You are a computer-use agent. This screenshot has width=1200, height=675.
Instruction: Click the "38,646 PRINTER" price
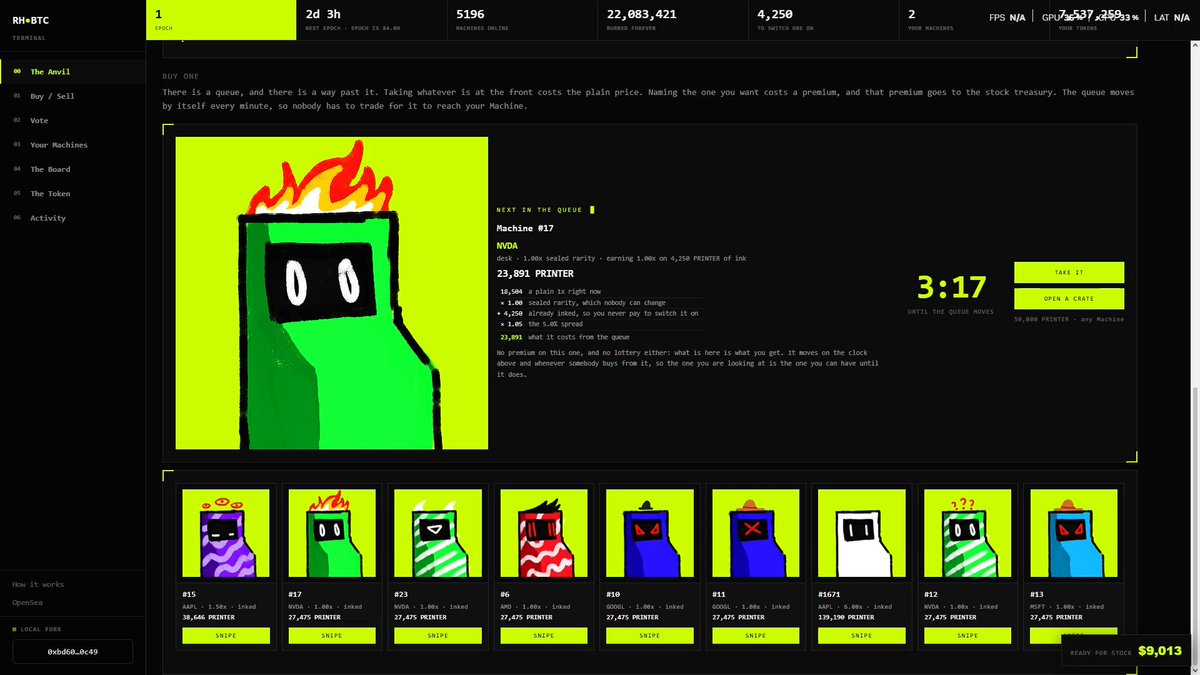[208, 618]
